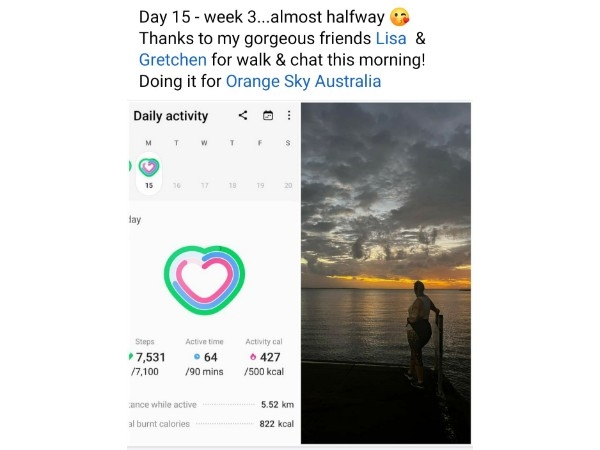Open Lisa's tagged profile link
This screenshot has height=450, width=600.
pyautogui.click(x=391, y=38)
